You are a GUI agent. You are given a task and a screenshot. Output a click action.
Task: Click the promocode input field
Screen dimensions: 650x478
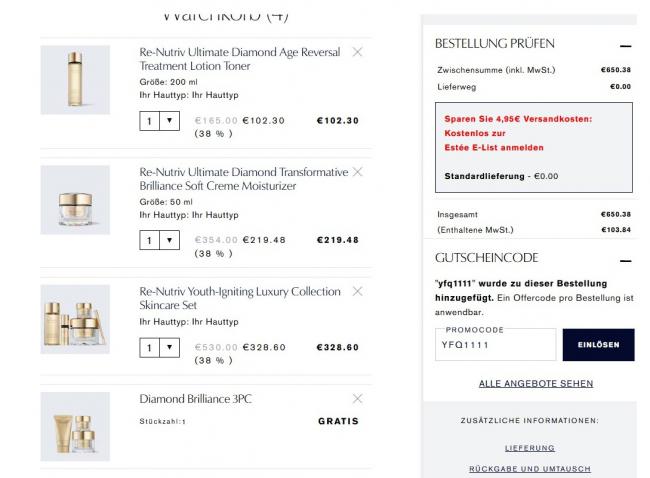click(x=495, y=345)
